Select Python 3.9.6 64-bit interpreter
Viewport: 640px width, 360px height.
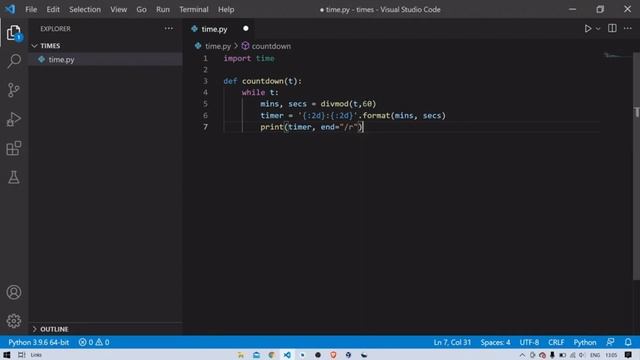(38, 342)
